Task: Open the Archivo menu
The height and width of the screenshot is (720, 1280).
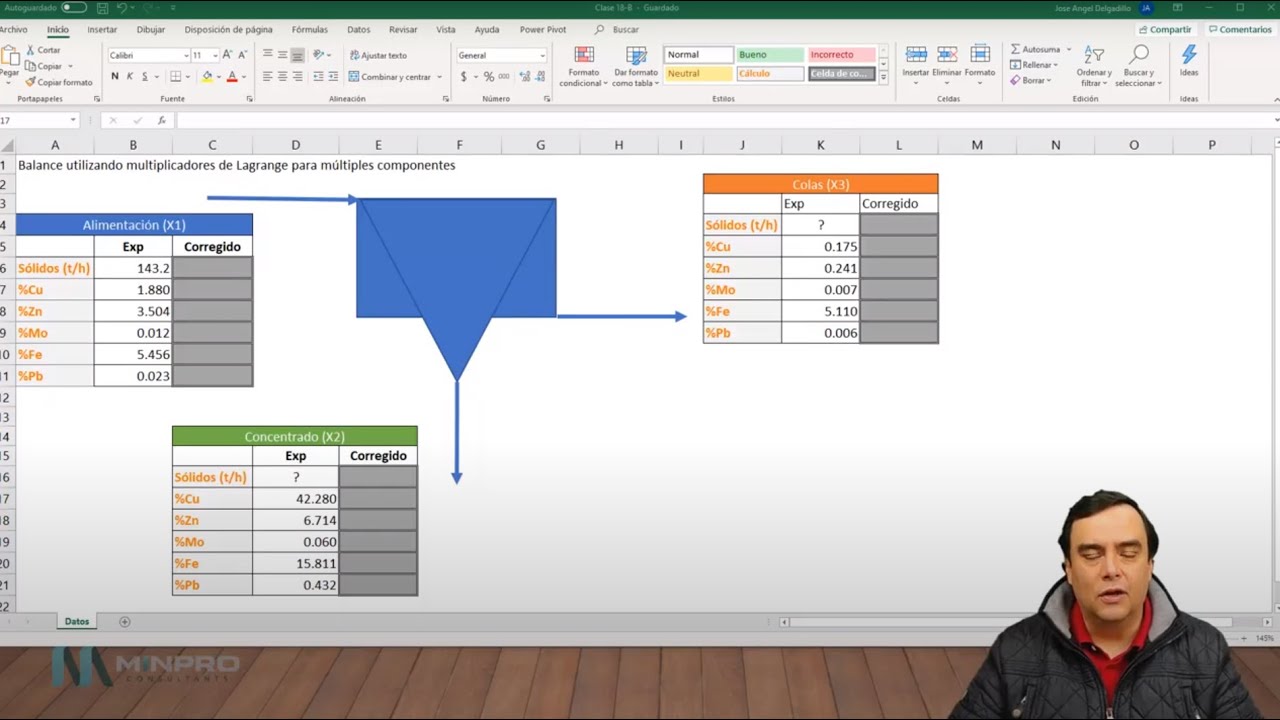Action: coord(13,30)
